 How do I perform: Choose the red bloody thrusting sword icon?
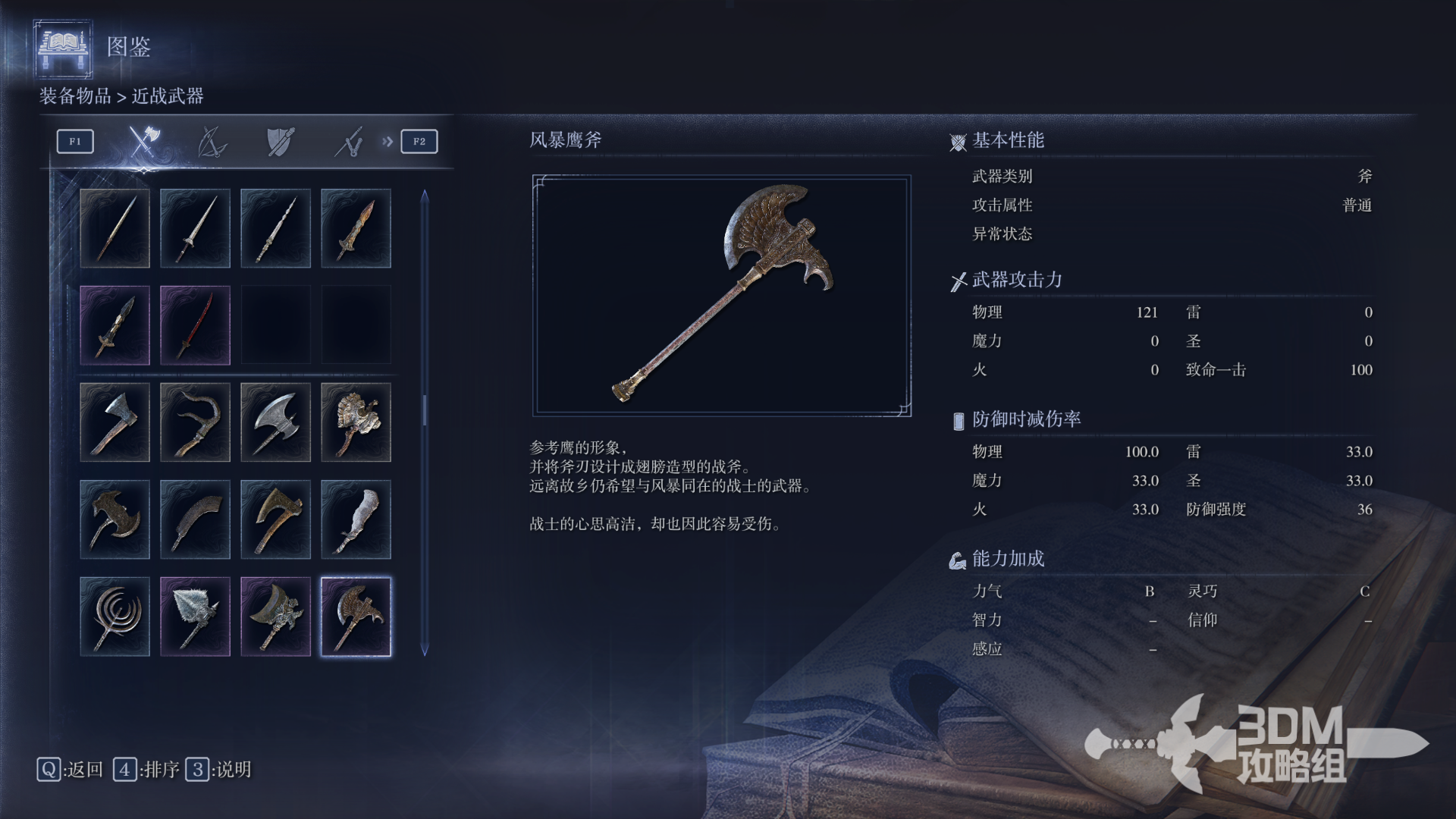(x=195, y=325)
